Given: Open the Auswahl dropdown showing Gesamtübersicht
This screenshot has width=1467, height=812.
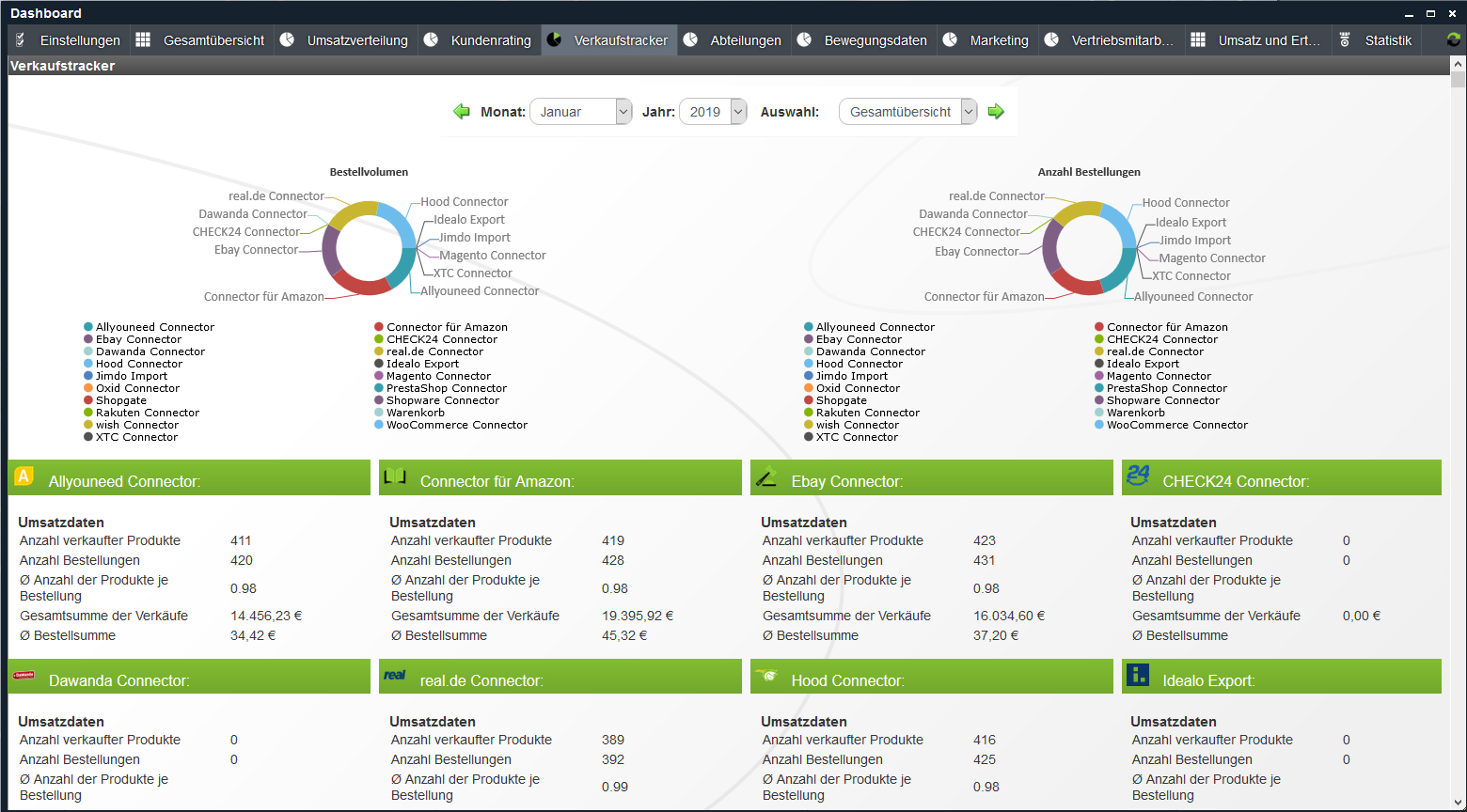Looking at the screenshot, I should point(907,112).
